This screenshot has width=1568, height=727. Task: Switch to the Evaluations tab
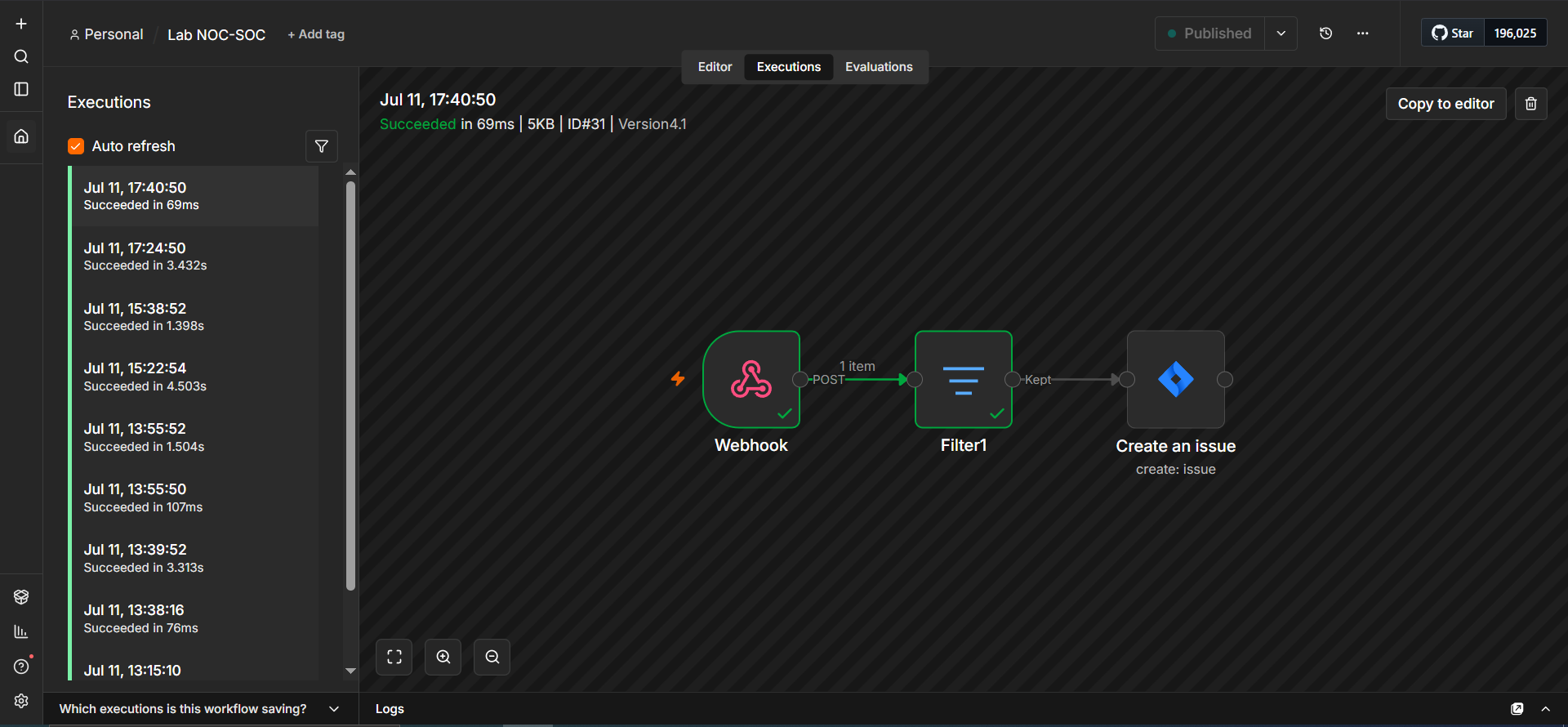879,67
